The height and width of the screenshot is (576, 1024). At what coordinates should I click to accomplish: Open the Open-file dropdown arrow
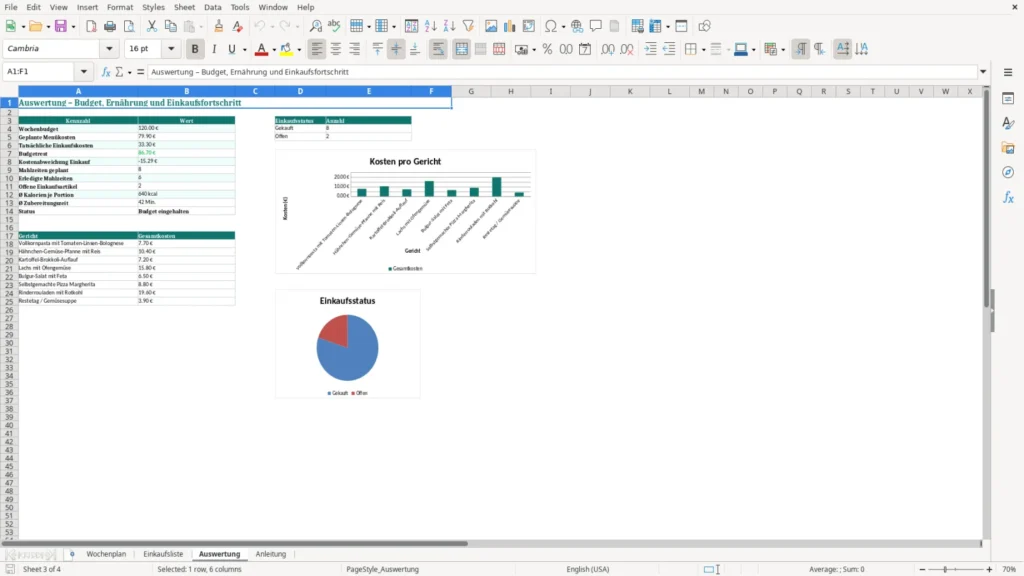(49, 27)
